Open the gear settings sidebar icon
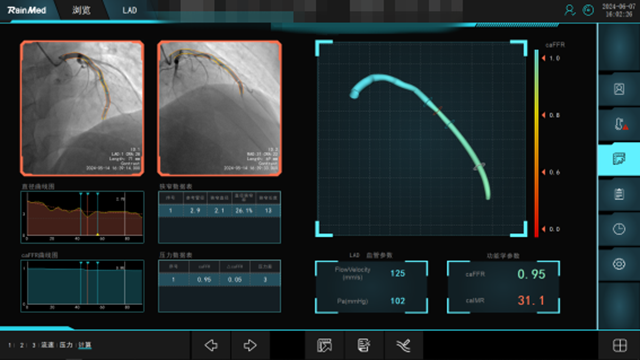The height and width of the screenshot is (360, 640). click(619, 264)
